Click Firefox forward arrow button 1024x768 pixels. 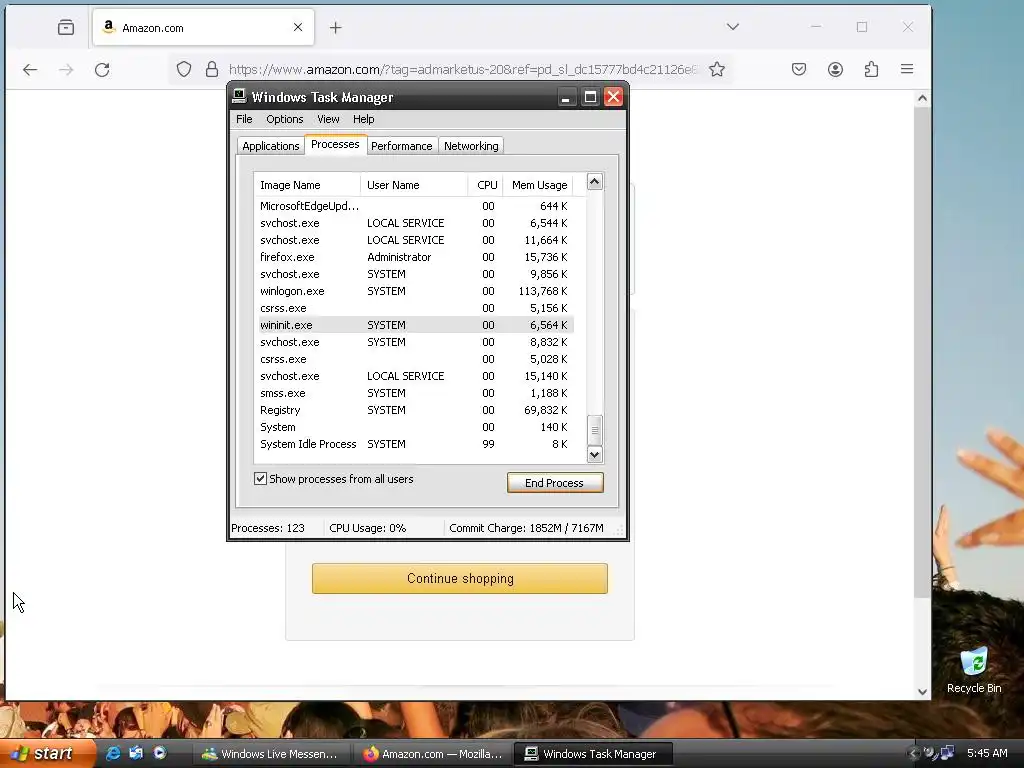(66, 69)
